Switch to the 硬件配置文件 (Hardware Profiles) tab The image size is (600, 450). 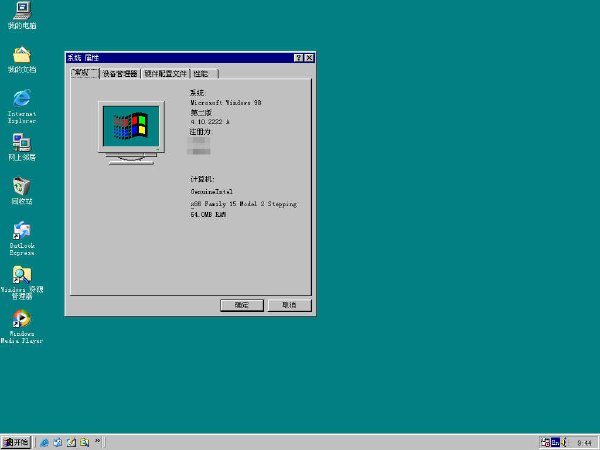pos(165,73)
